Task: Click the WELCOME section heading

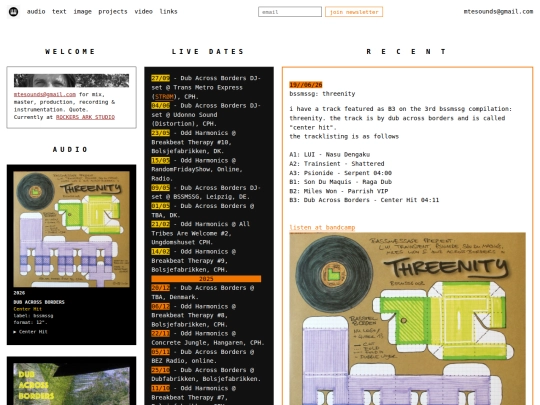Action: coord(70,52)
